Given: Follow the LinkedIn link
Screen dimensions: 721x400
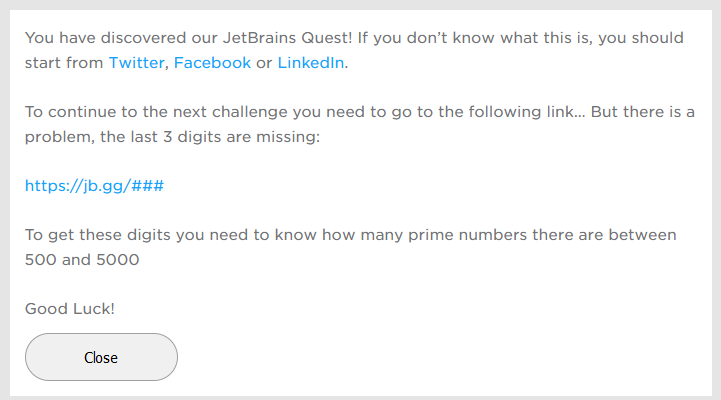Looking at the screenshot, I should tap(311, 63).
